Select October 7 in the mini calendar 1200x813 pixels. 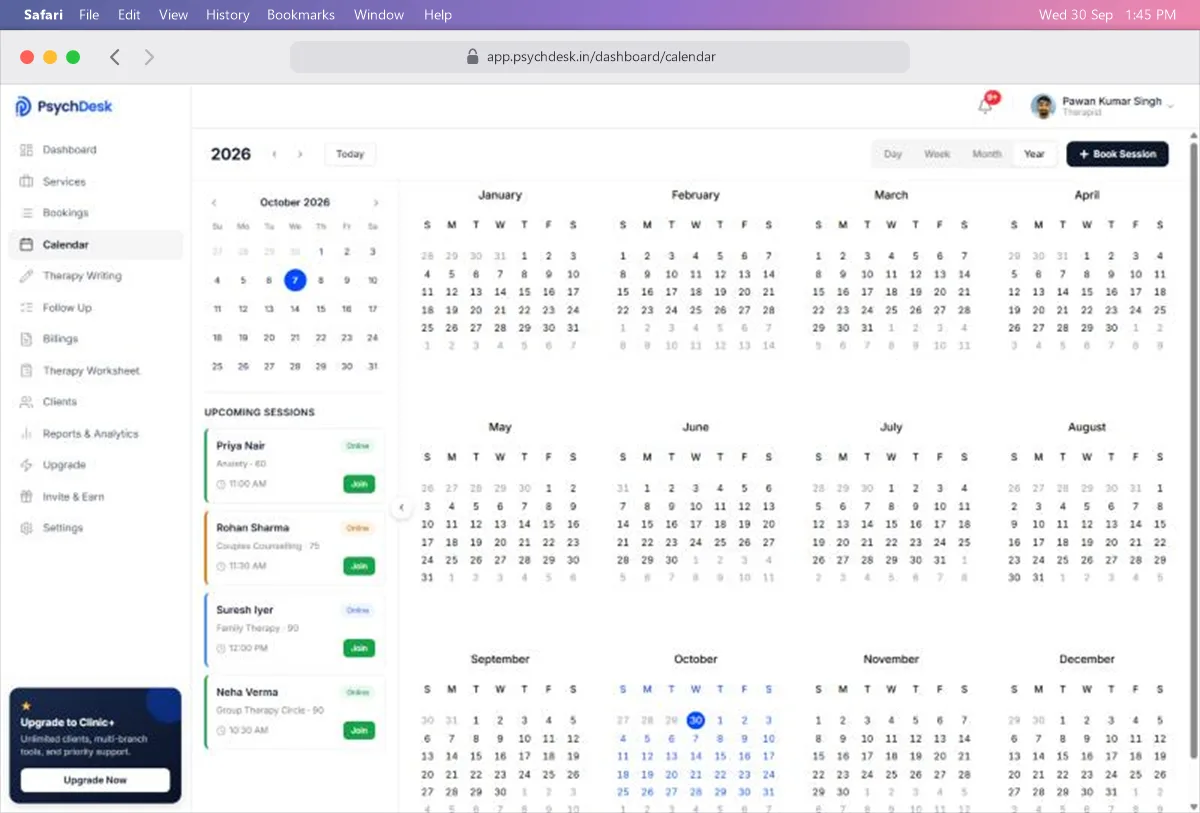(x=295, y=281)
